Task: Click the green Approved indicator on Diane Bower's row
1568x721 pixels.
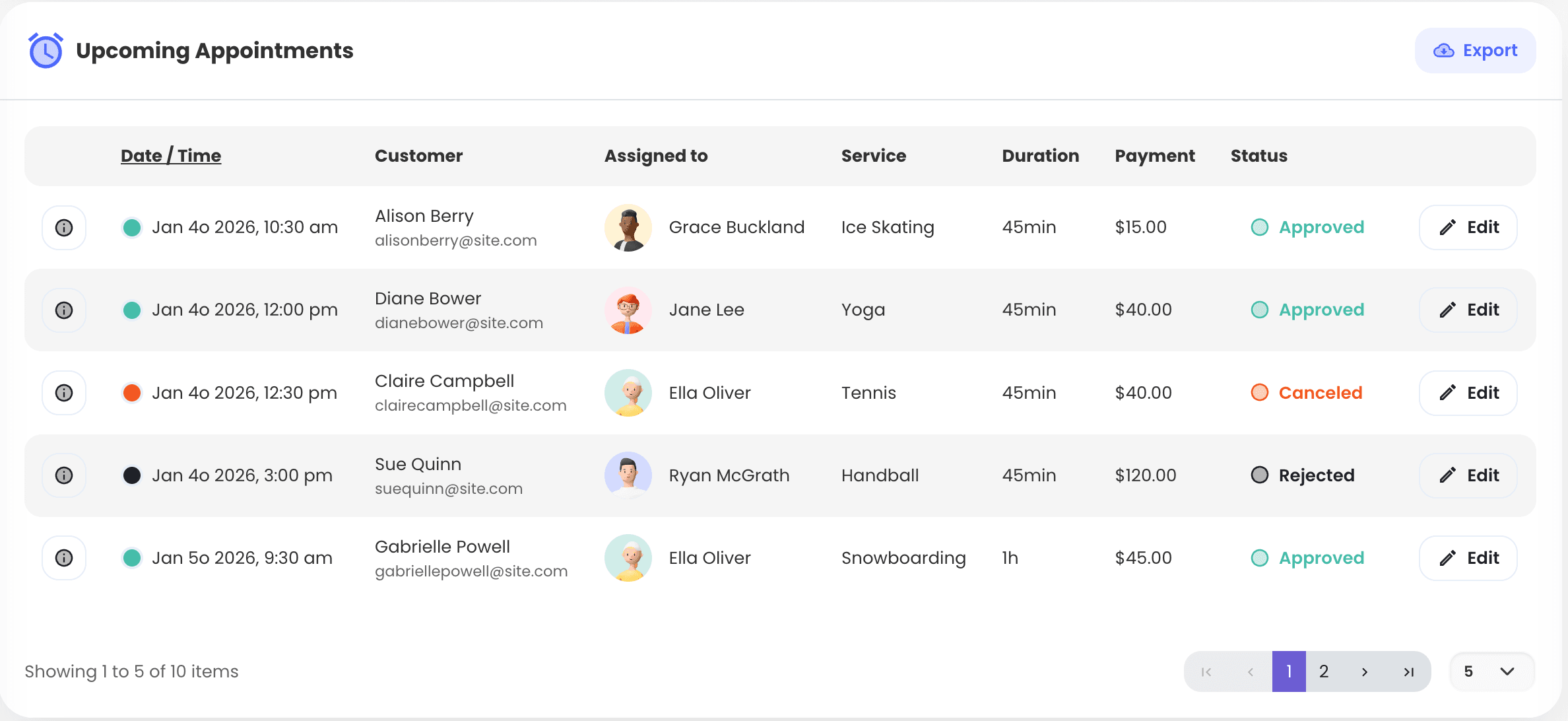Action: (x=1260, y=310)
